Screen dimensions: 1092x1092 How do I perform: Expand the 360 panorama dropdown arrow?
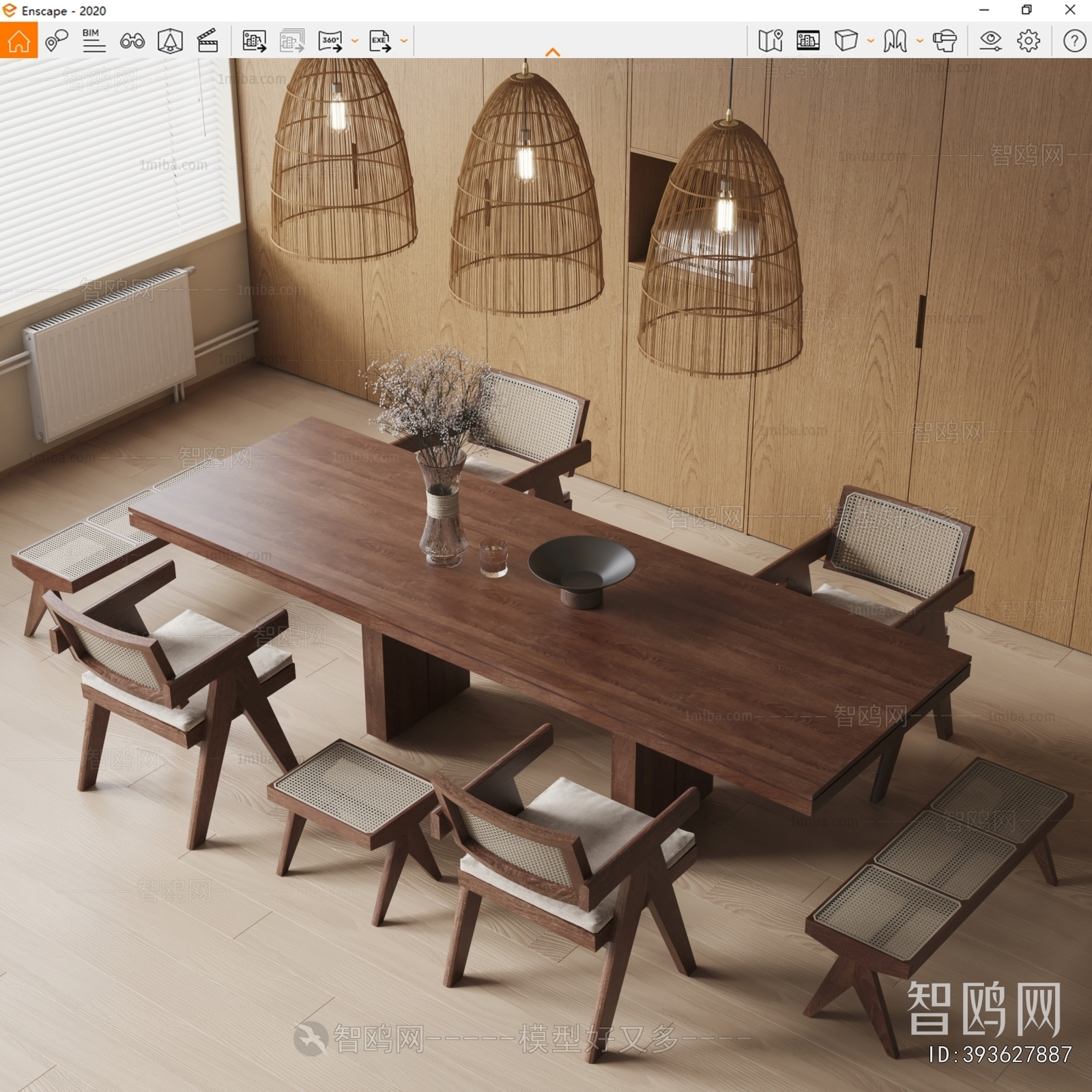tap(354, 41)
